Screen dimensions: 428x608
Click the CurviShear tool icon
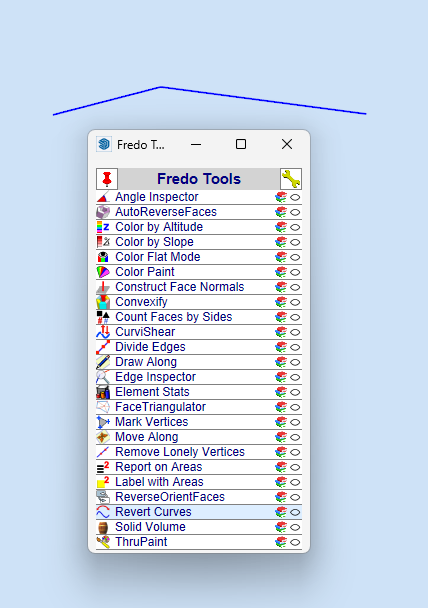(x=103, y=332)
